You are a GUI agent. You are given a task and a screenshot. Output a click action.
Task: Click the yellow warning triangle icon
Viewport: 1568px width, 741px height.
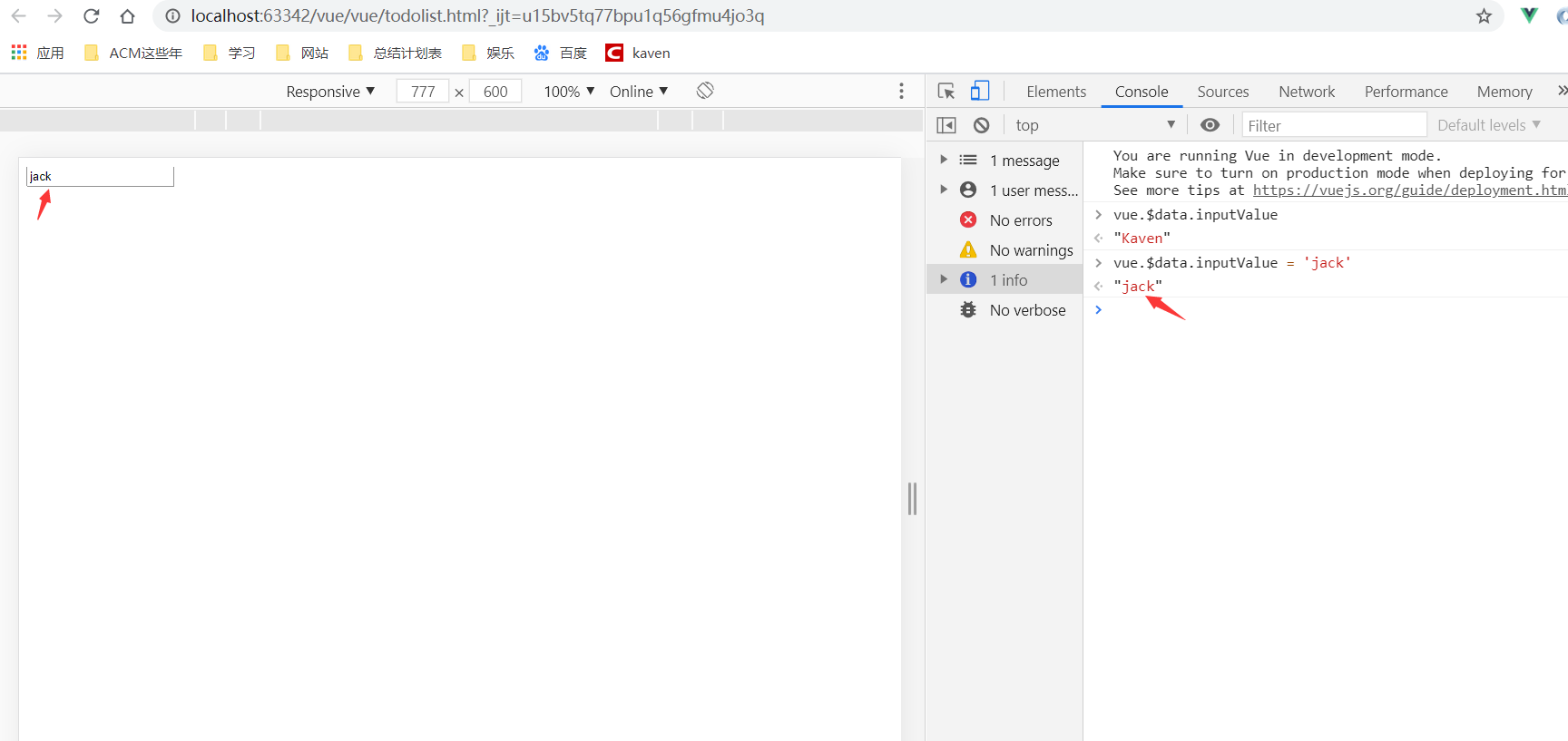pos(968,249)
